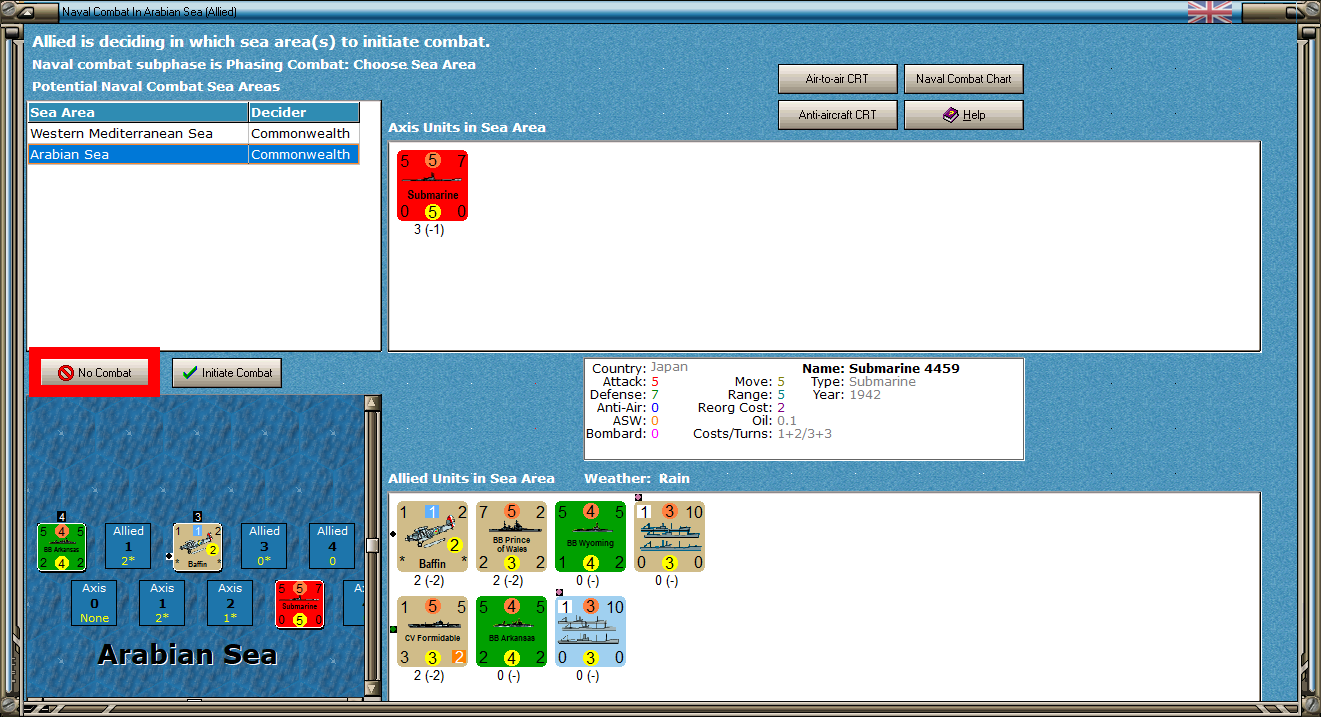Select the highlighted Arabian Sea row

pyautogui.click(x=193, y=155)
